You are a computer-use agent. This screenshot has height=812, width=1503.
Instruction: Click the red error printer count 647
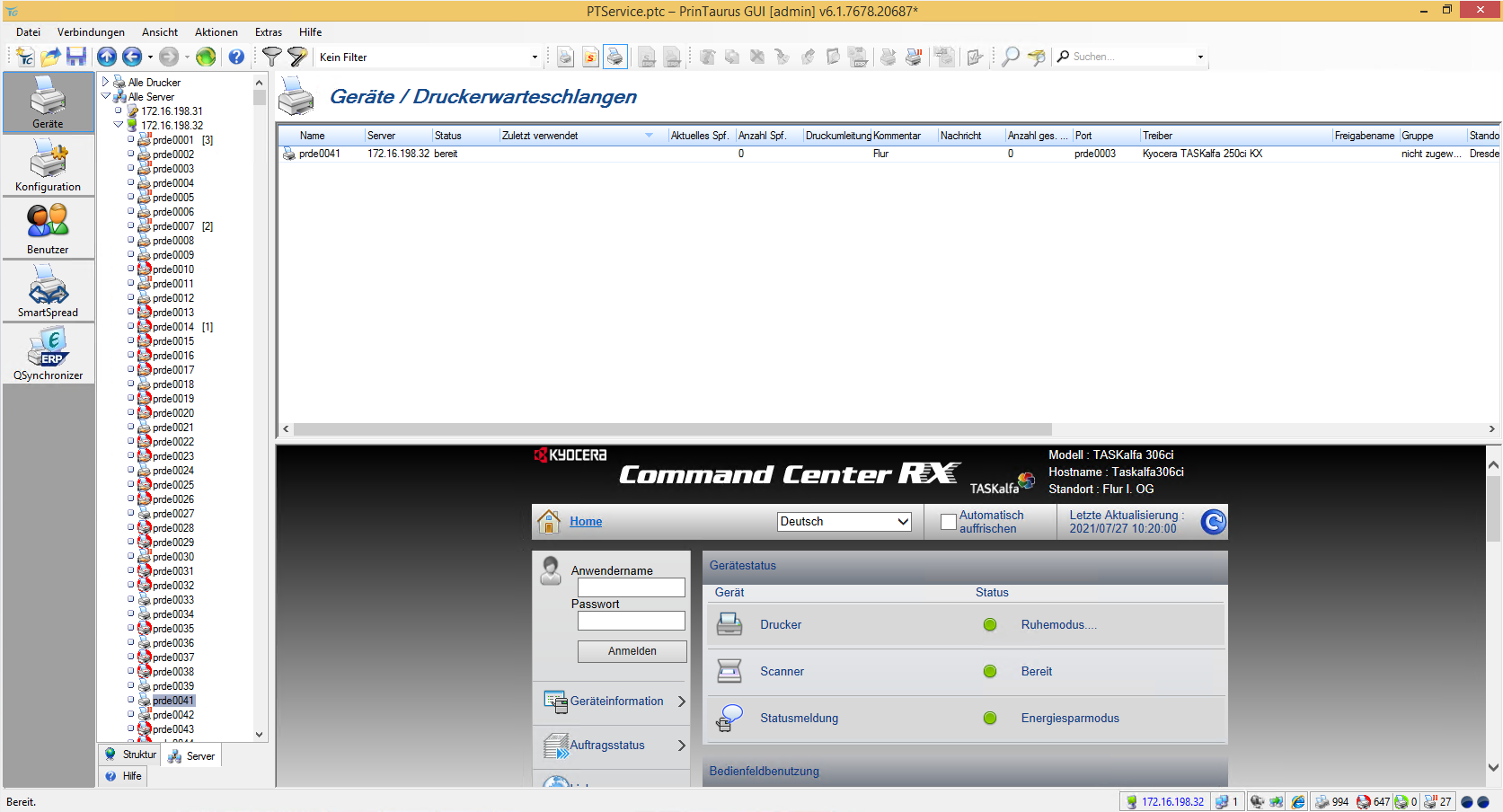1373,802
